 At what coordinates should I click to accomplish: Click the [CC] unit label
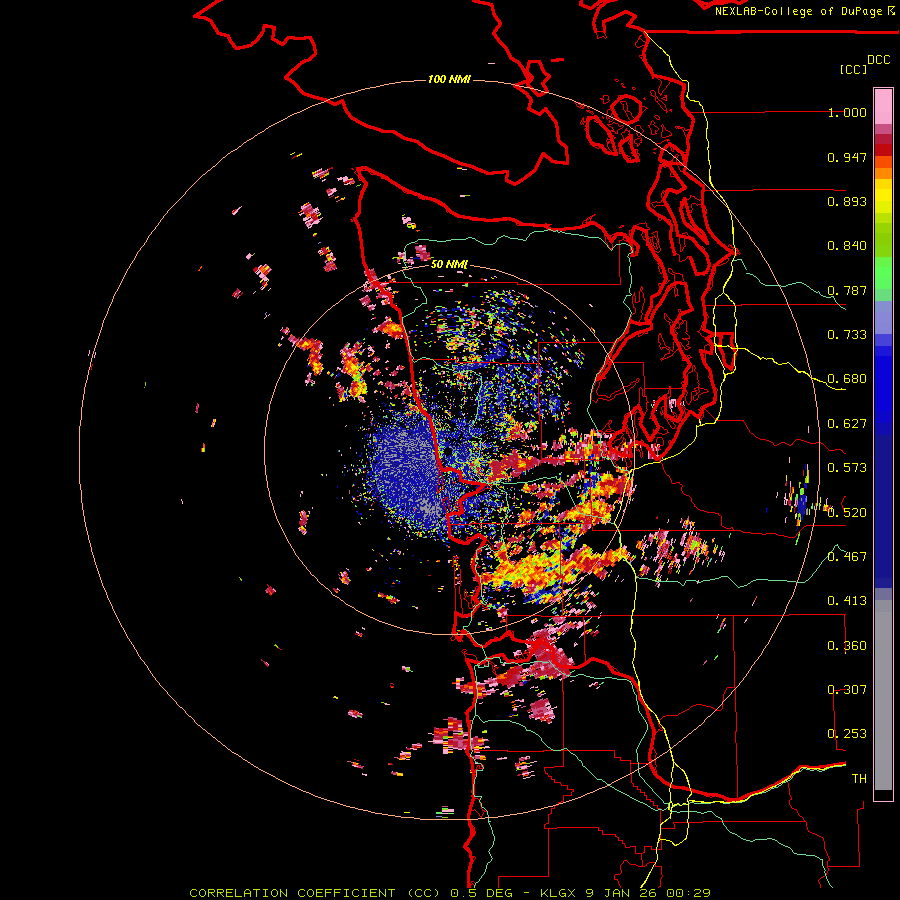pos(853,69)
